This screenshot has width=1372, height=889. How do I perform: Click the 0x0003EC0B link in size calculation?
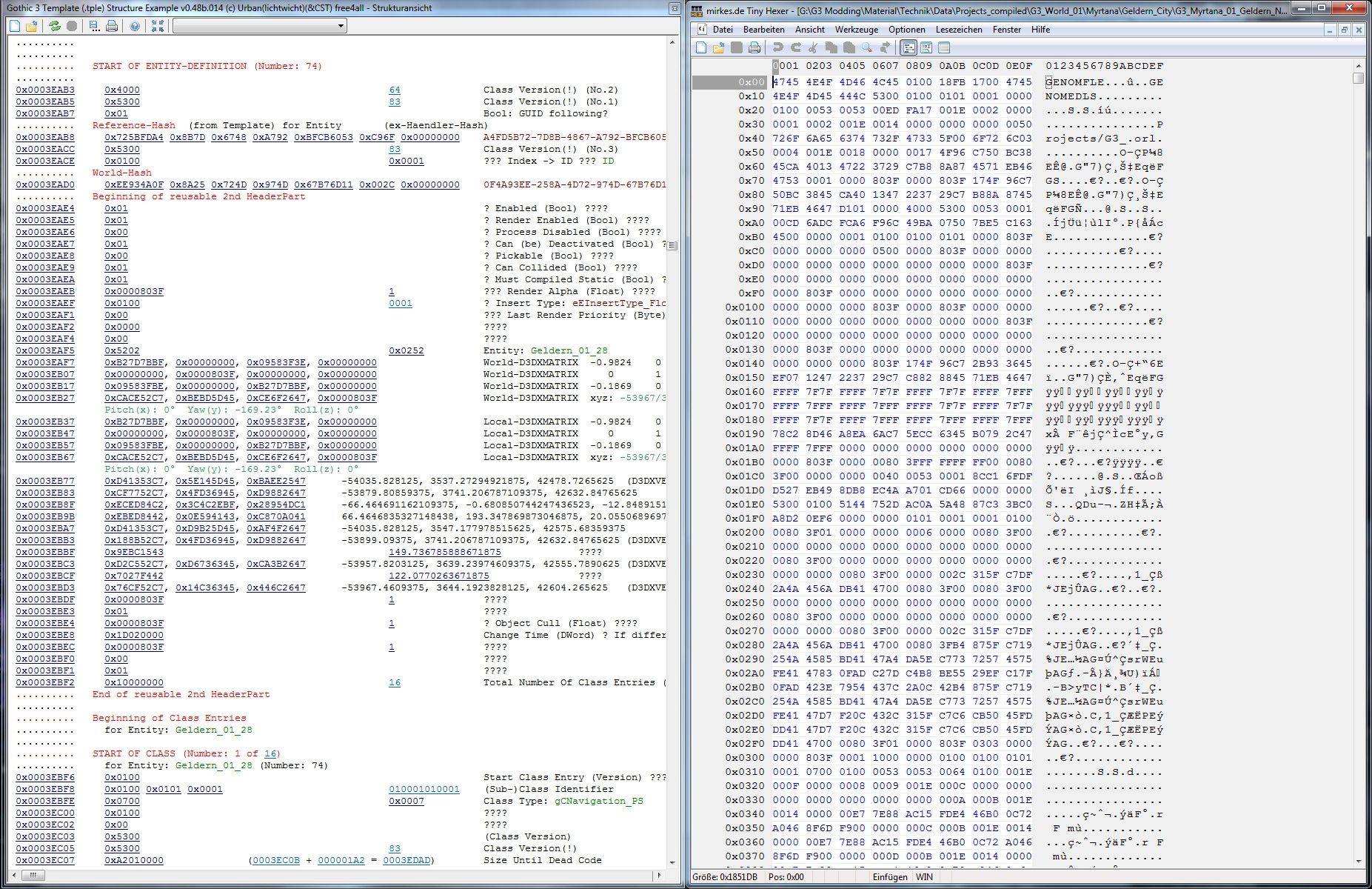point(276,860)
